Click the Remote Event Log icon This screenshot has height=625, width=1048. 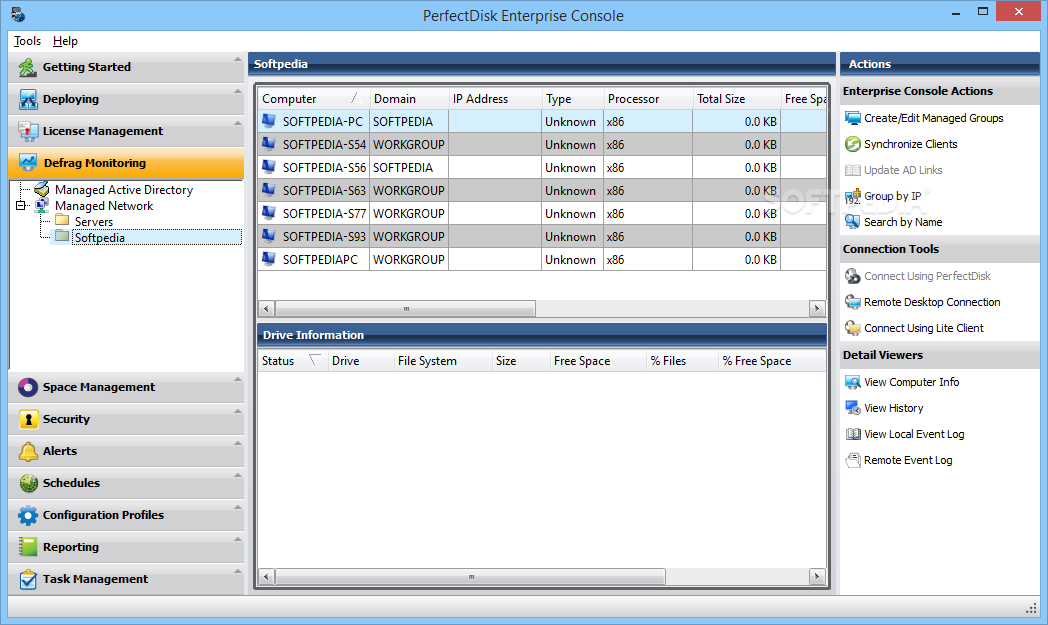point(853,460)
